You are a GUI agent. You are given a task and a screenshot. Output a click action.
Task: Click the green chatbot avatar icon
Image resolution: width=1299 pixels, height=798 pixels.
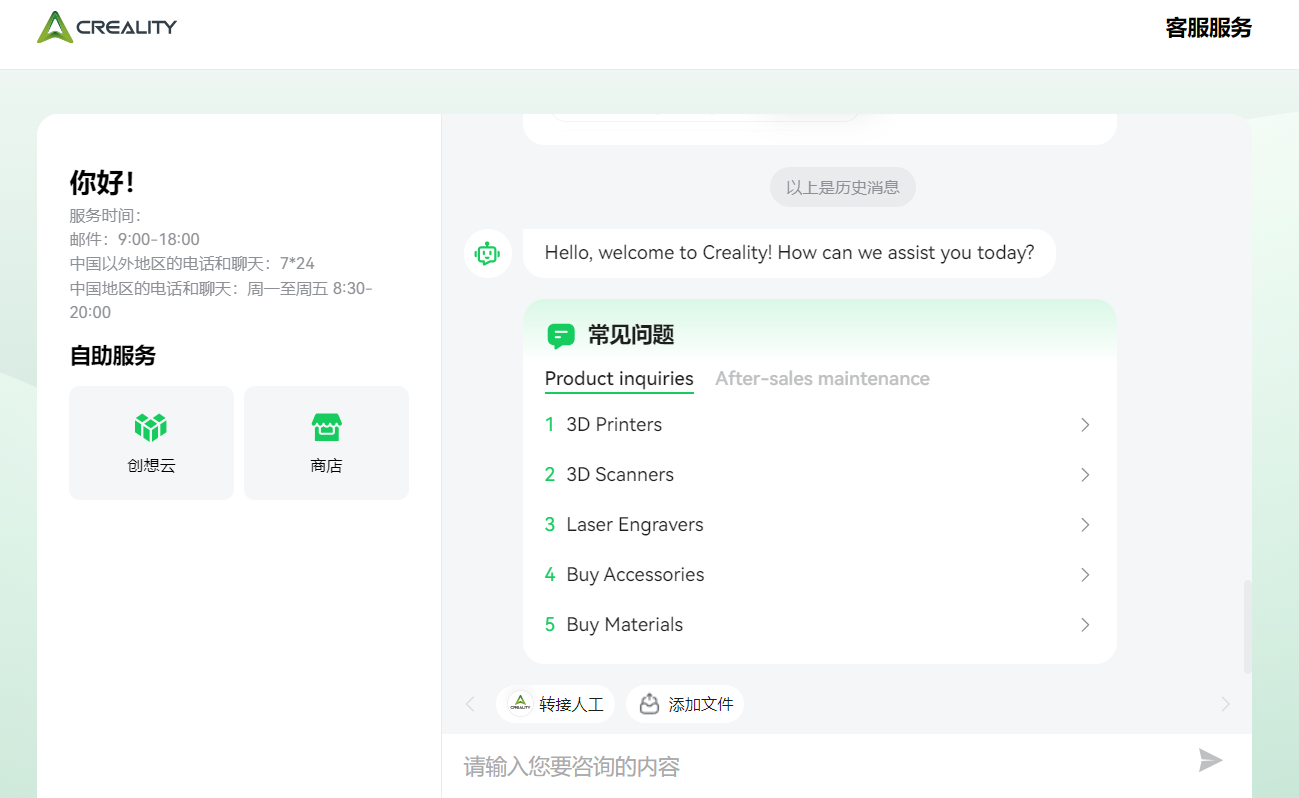tap(488, 254)
